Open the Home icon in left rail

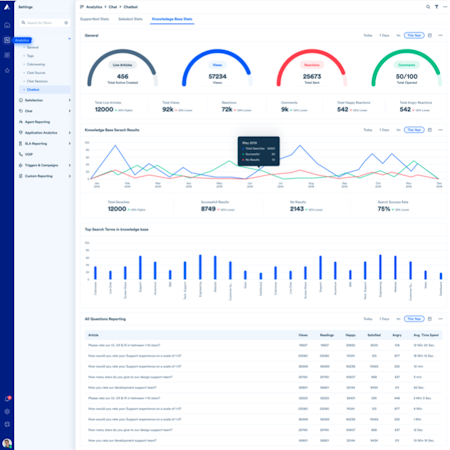[7, 25]
